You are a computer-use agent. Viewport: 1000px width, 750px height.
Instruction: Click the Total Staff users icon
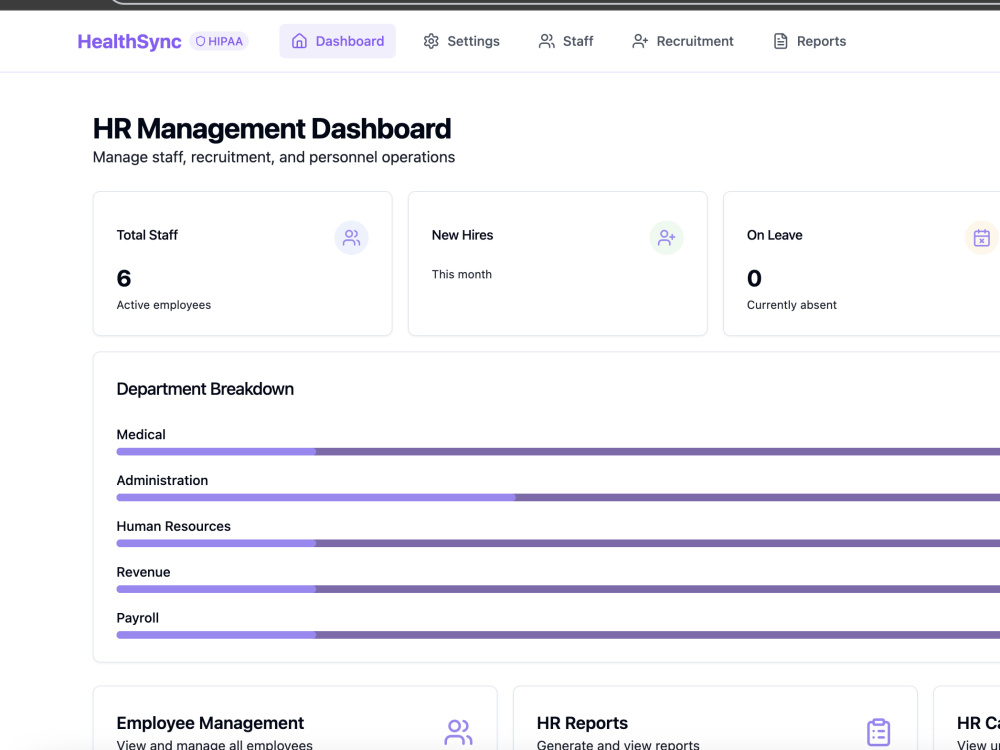[351, 238]
